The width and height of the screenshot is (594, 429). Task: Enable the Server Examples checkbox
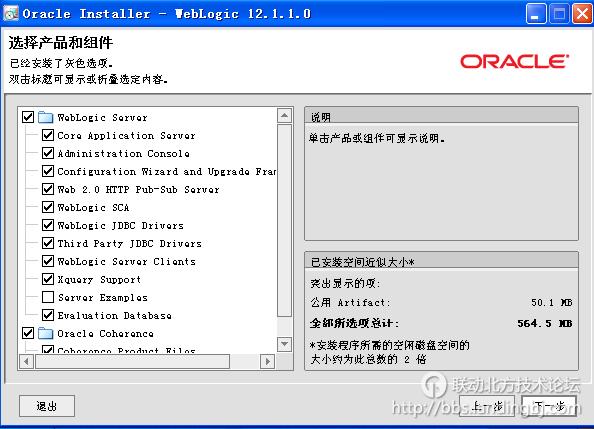[x=48, y=297]
